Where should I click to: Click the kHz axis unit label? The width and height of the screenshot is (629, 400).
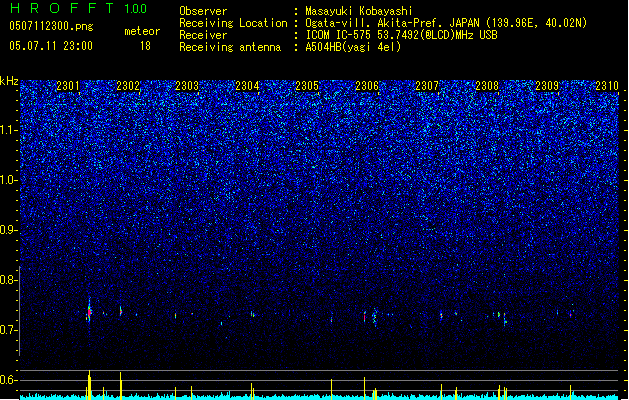(9, 81)
